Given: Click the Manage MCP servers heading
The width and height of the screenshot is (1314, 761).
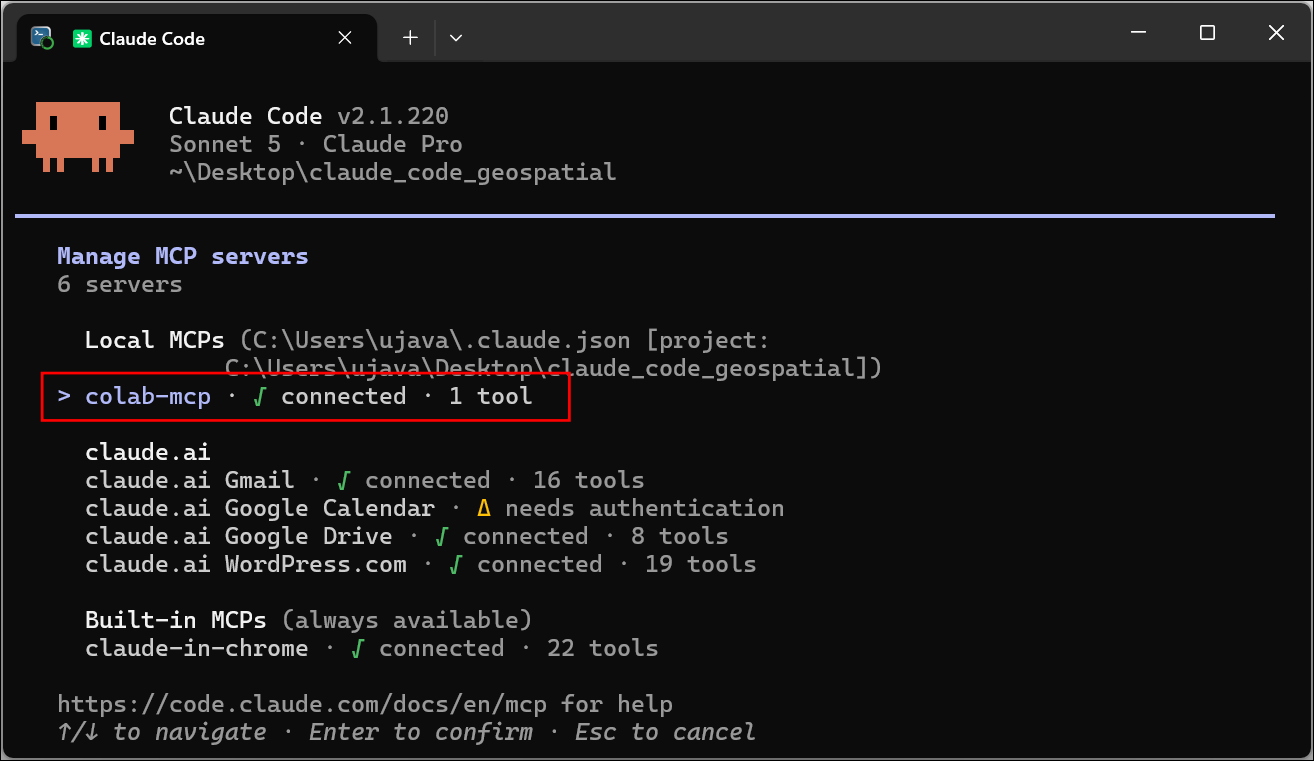Looking at the screenshot, I should 183,257.
